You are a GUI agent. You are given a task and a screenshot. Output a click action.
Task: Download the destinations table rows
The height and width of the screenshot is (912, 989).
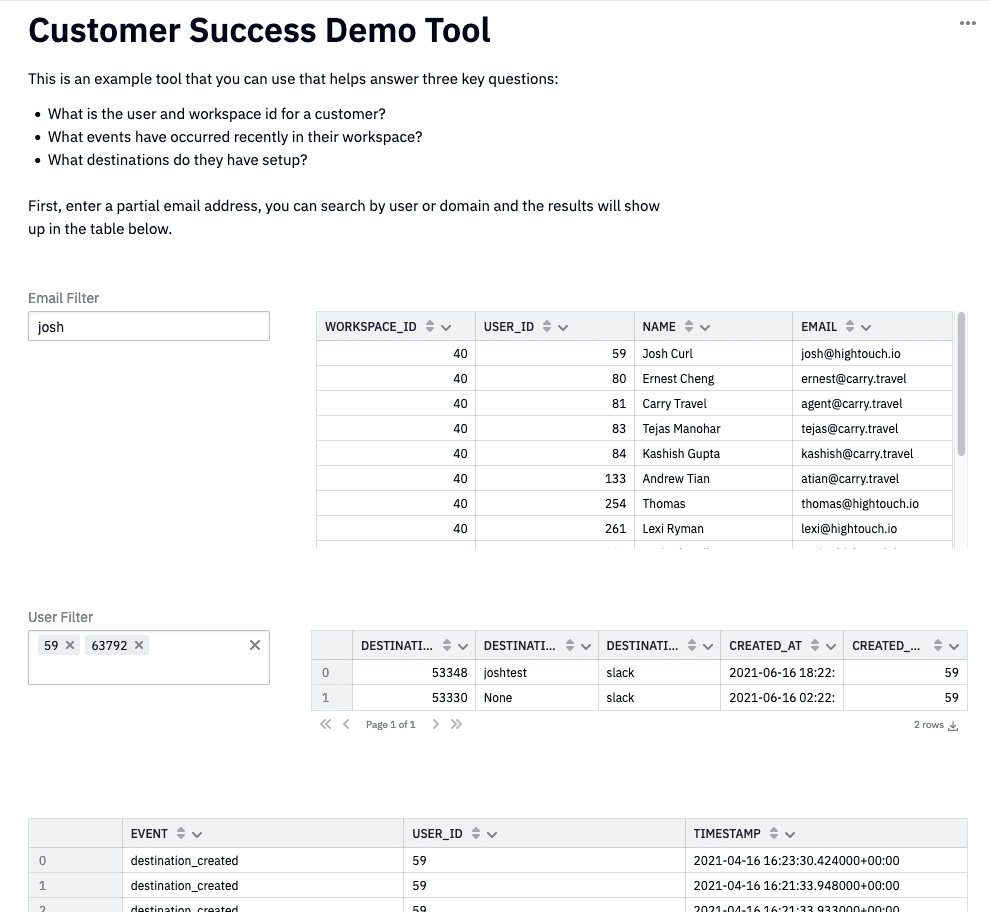point(953,725)
